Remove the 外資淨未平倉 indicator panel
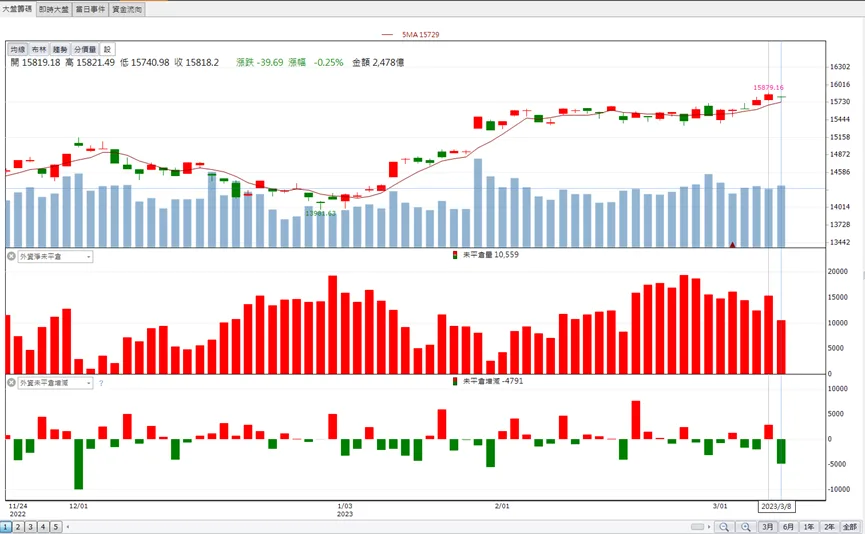 click(11, 256)
